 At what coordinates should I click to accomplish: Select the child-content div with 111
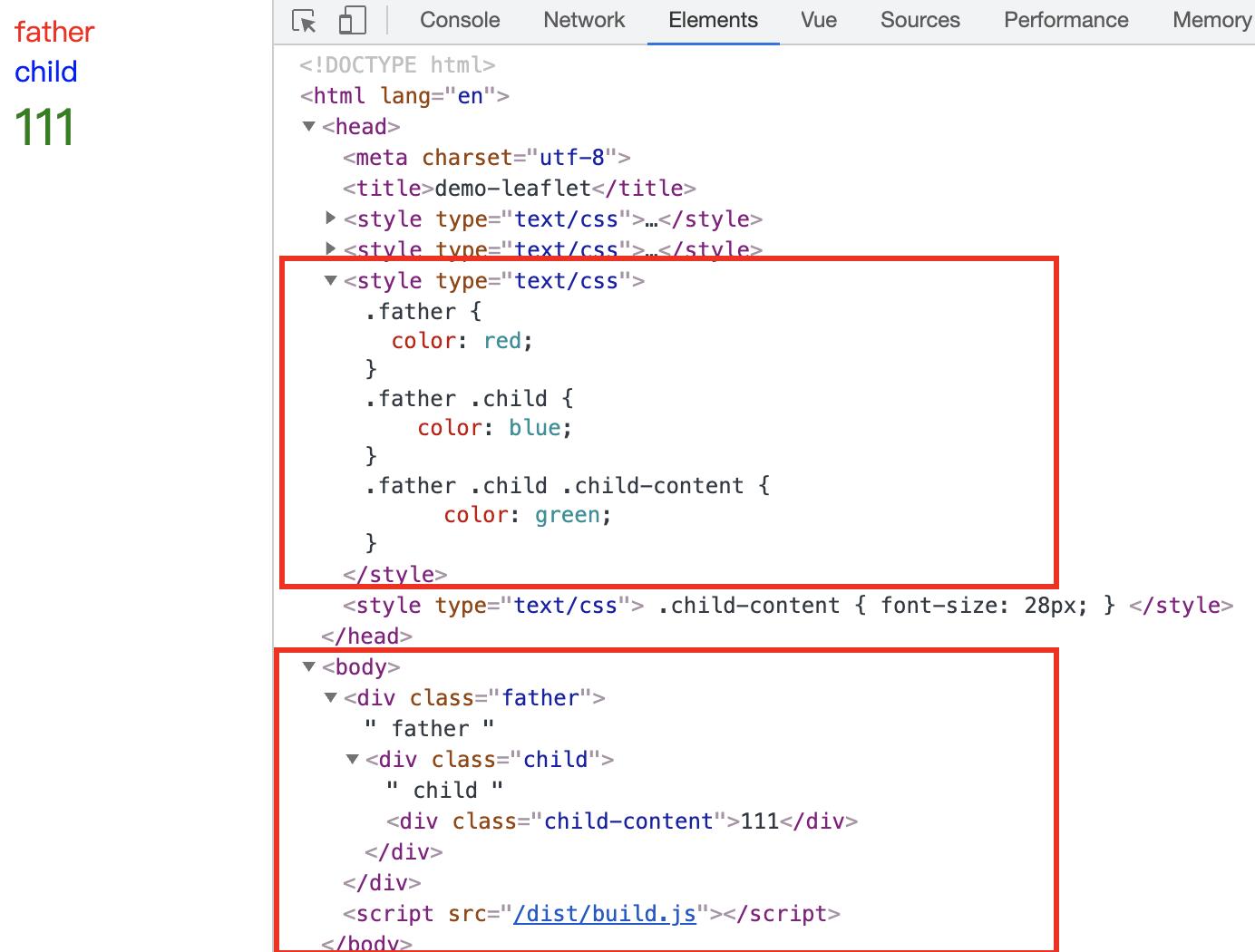click(x=622, y=821)
